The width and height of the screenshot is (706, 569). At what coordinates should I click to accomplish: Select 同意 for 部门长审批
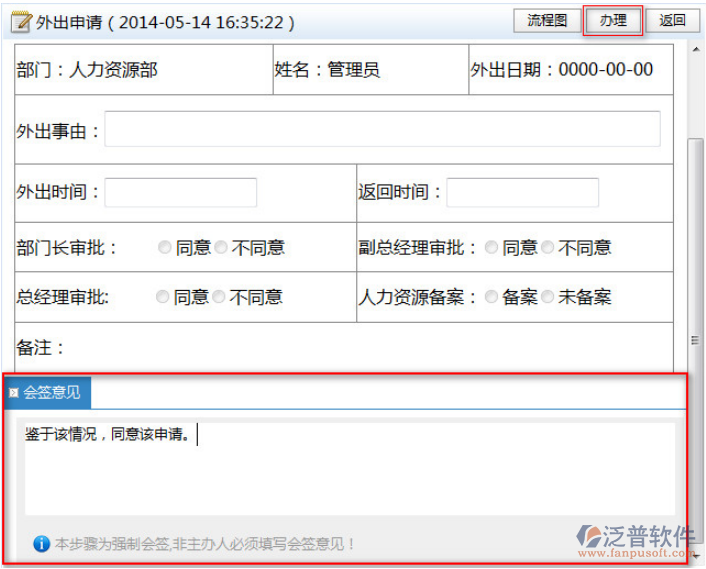(165, 248)
